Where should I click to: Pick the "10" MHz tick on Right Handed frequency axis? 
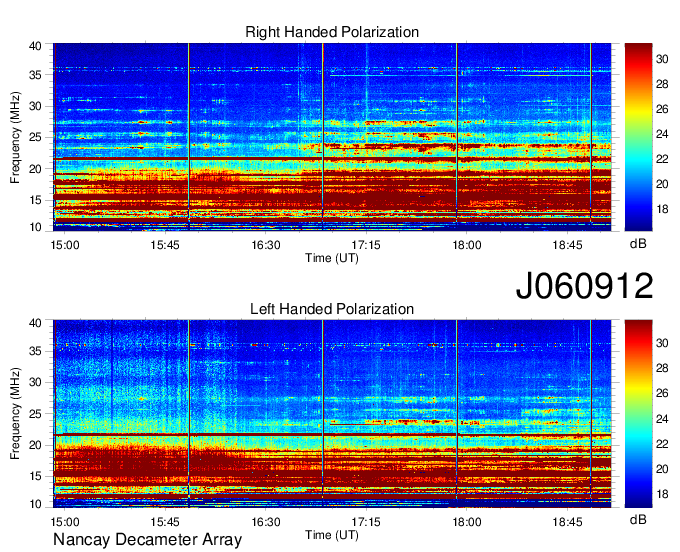tap(35, 227)
